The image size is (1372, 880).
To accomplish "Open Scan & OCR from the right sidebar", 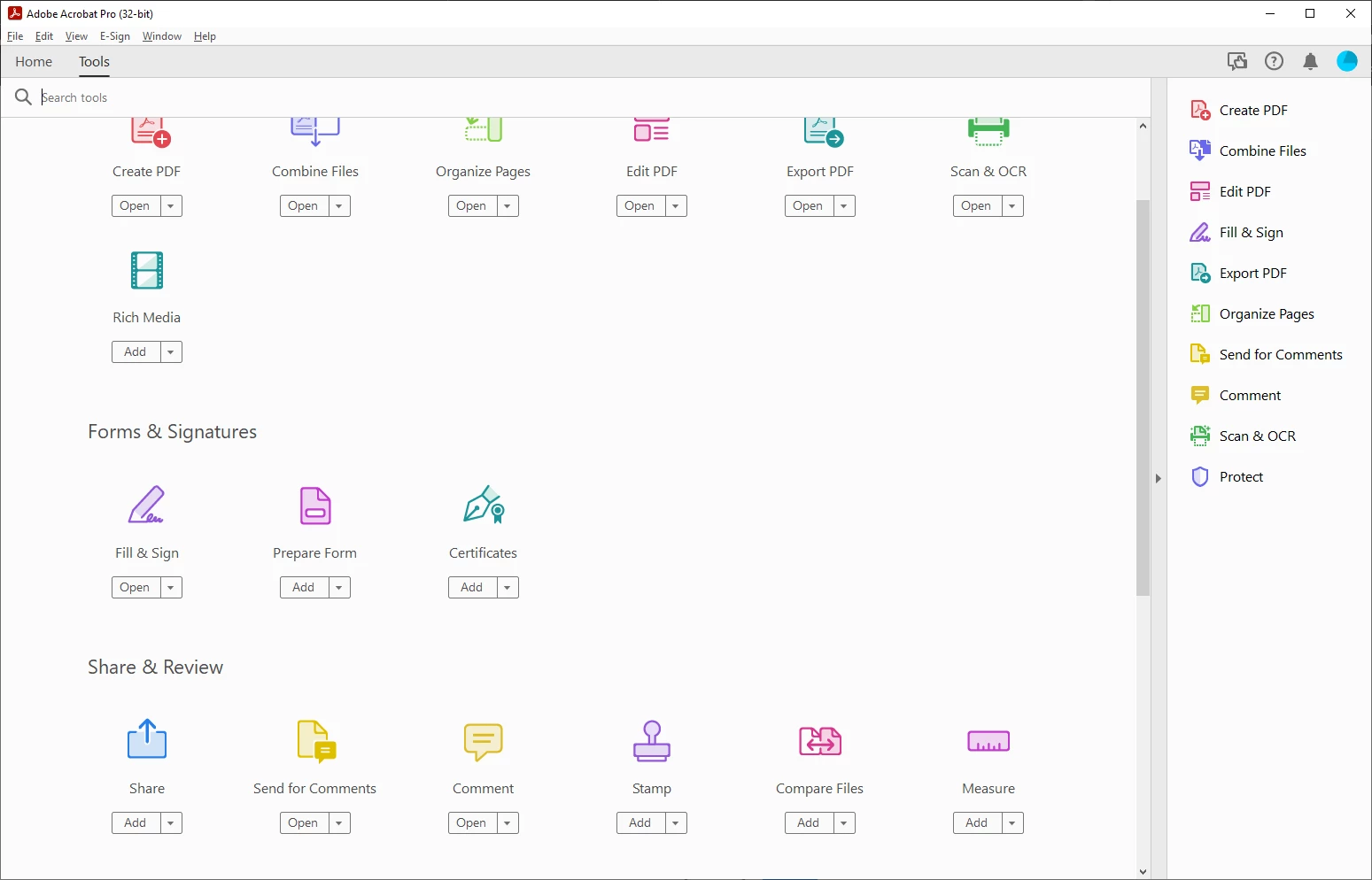I will coord(1243,436).
